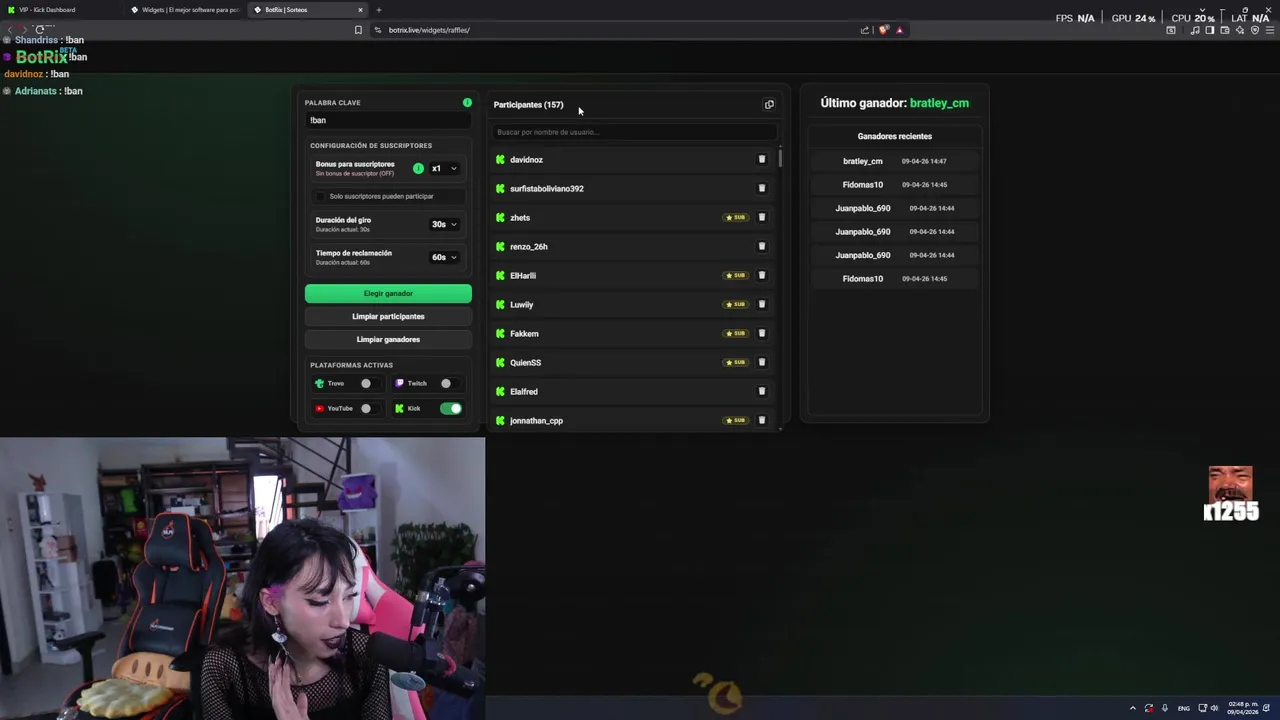Disable the Kick platform toggle
The height and width of the screenshot is (720, 1280).
(x=451, y=408)
